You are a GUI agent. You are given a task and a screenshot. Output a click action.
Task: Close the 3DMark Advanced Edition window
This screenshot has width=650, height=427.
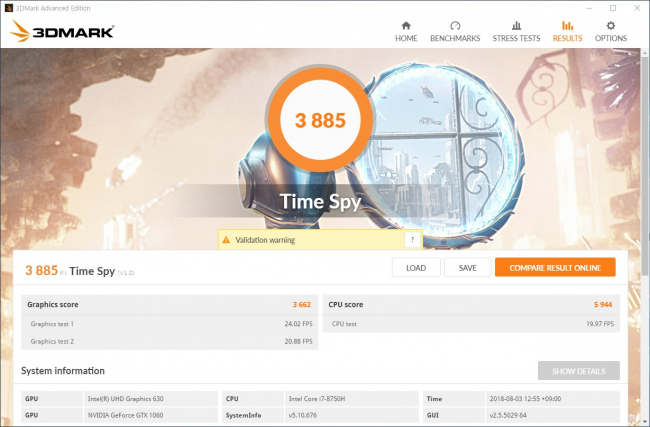point(638,7)
